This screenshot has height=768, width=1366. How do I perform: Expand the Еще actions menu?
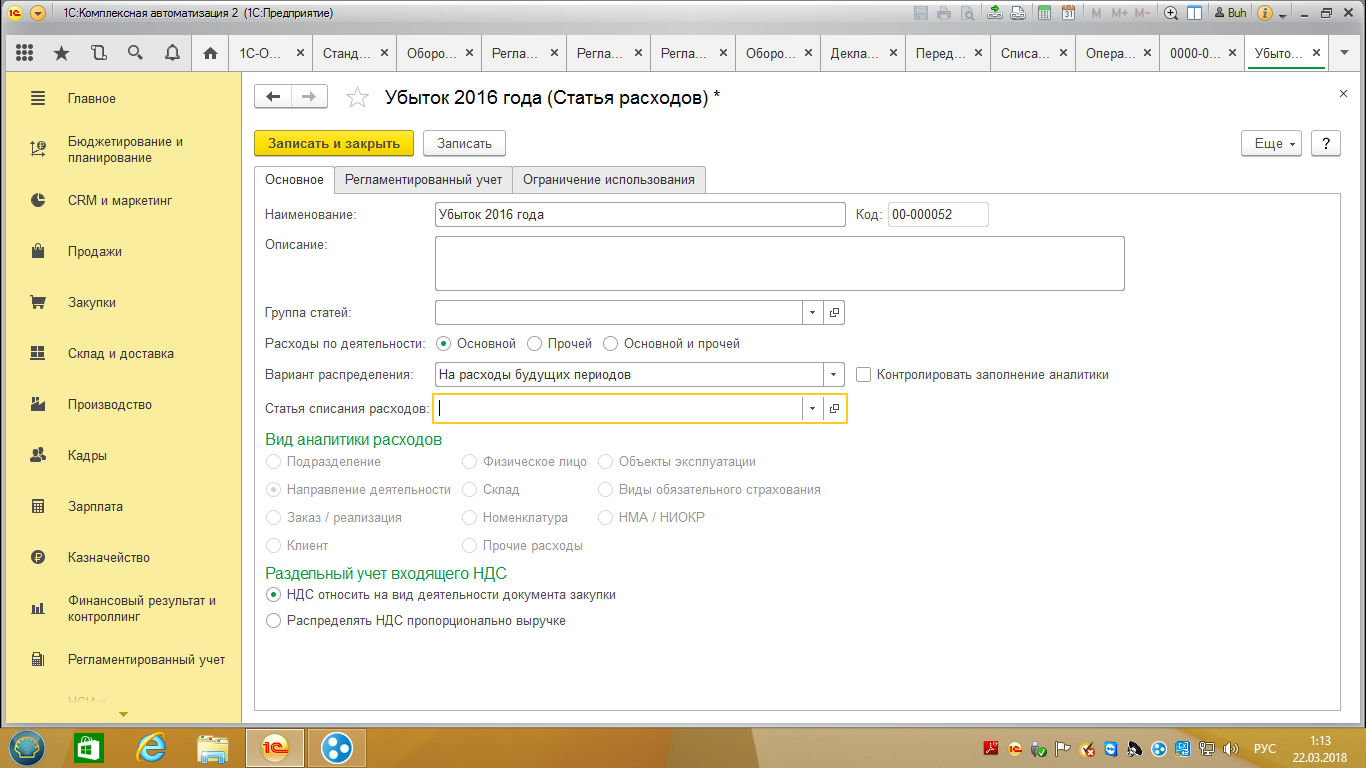tap(1270, 143)
